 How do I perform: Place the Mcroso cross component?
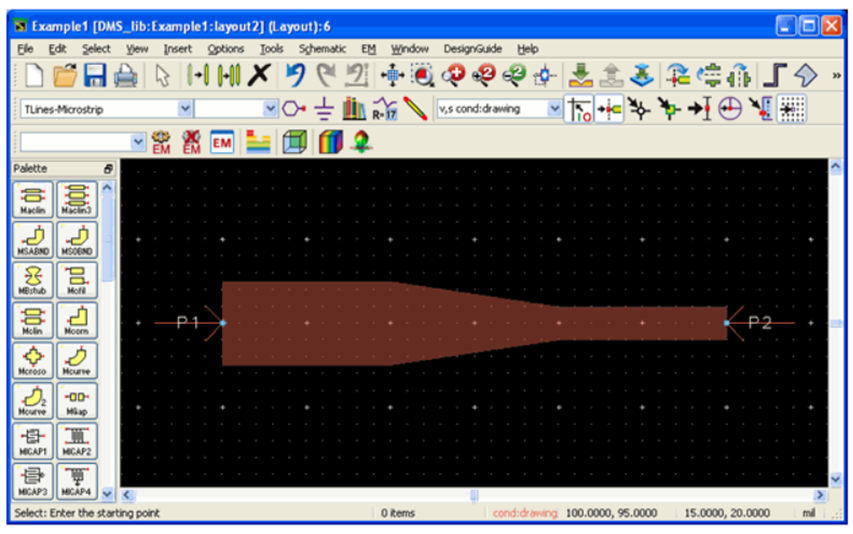click(x=33, y=361)
